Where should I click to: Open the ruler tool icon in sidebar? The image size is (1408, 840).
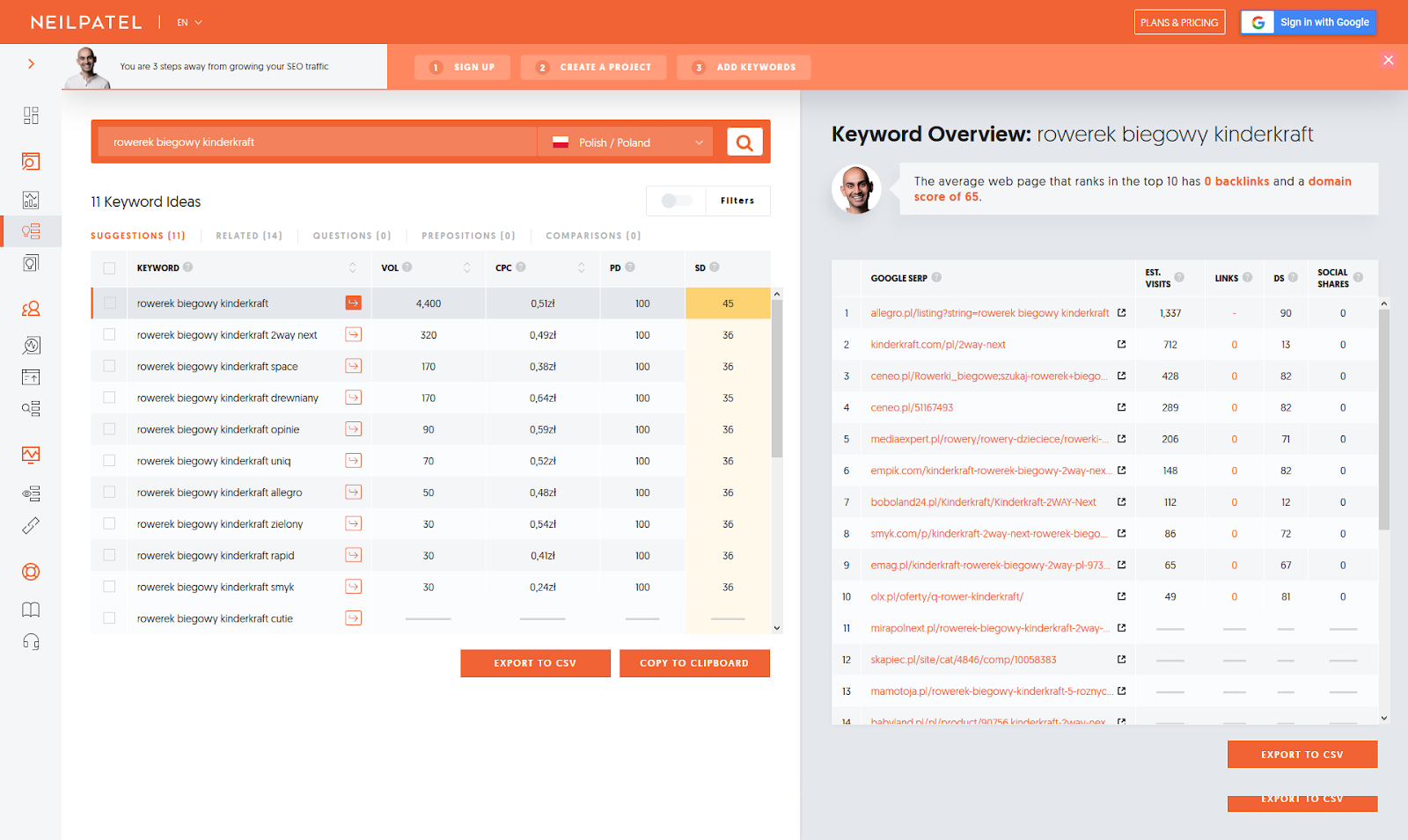click(x=31, y=526)
